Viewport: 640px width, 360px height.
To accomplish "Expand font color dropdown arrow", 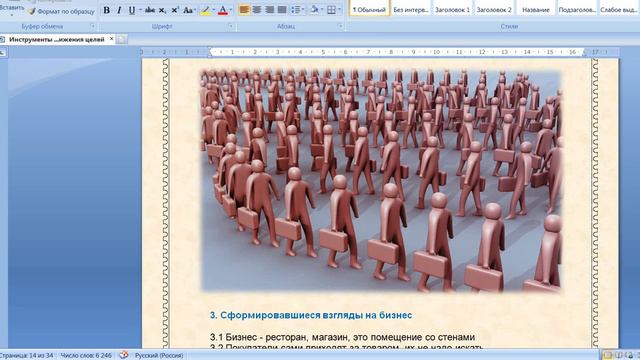I will [x=231, y=10].
